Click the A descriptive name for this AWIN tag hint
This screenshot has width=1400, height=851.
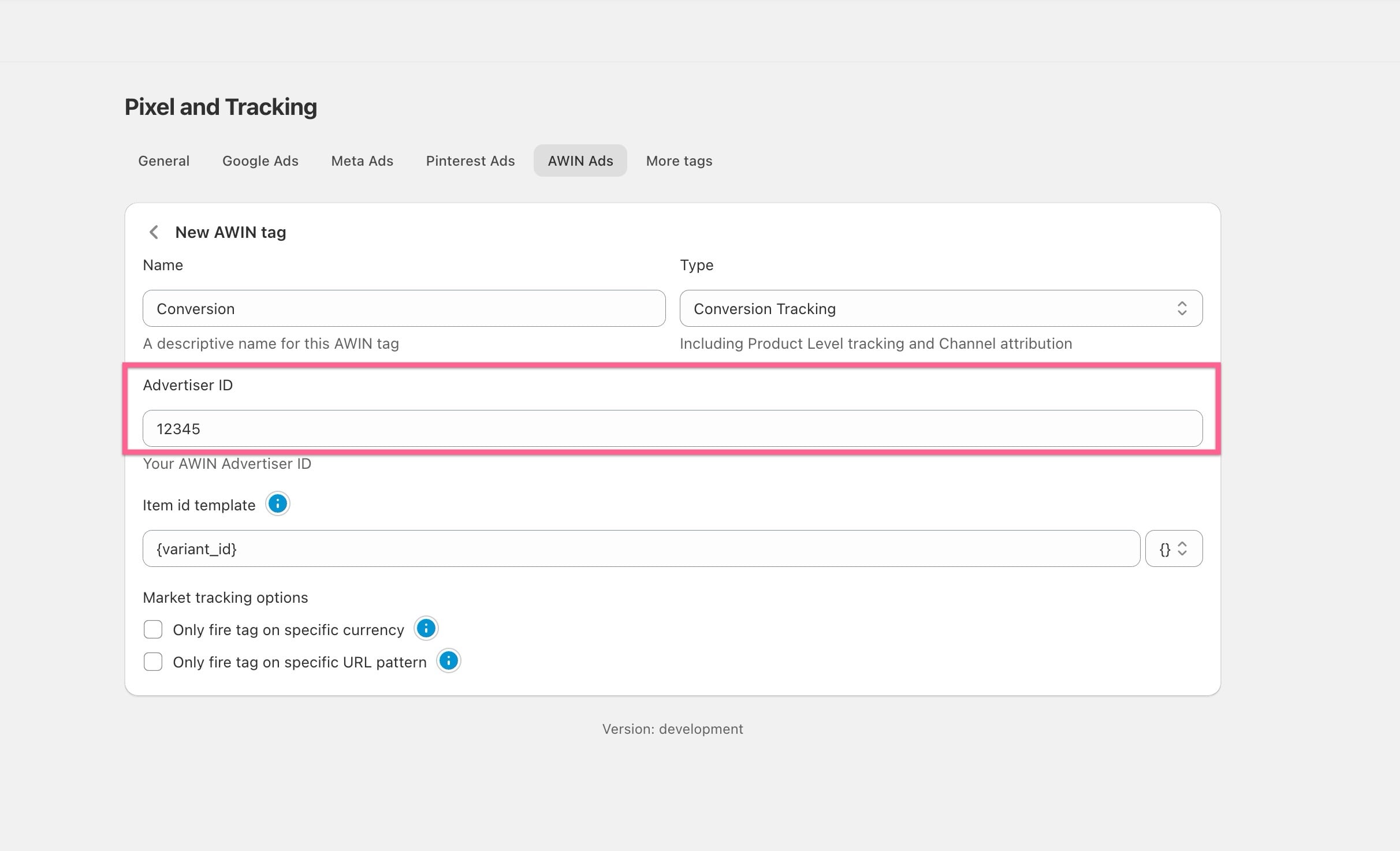(271, 344)
